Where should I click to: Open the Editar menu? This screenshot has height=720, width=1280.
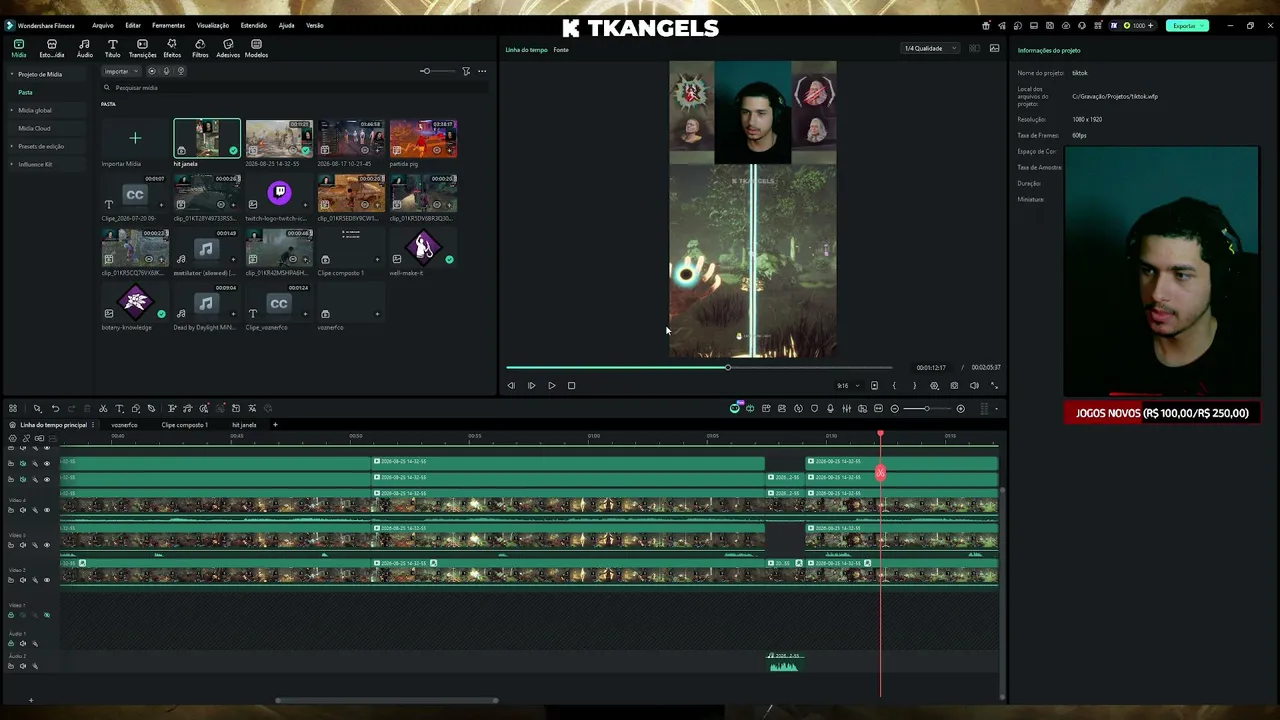[x=133, y=25]
